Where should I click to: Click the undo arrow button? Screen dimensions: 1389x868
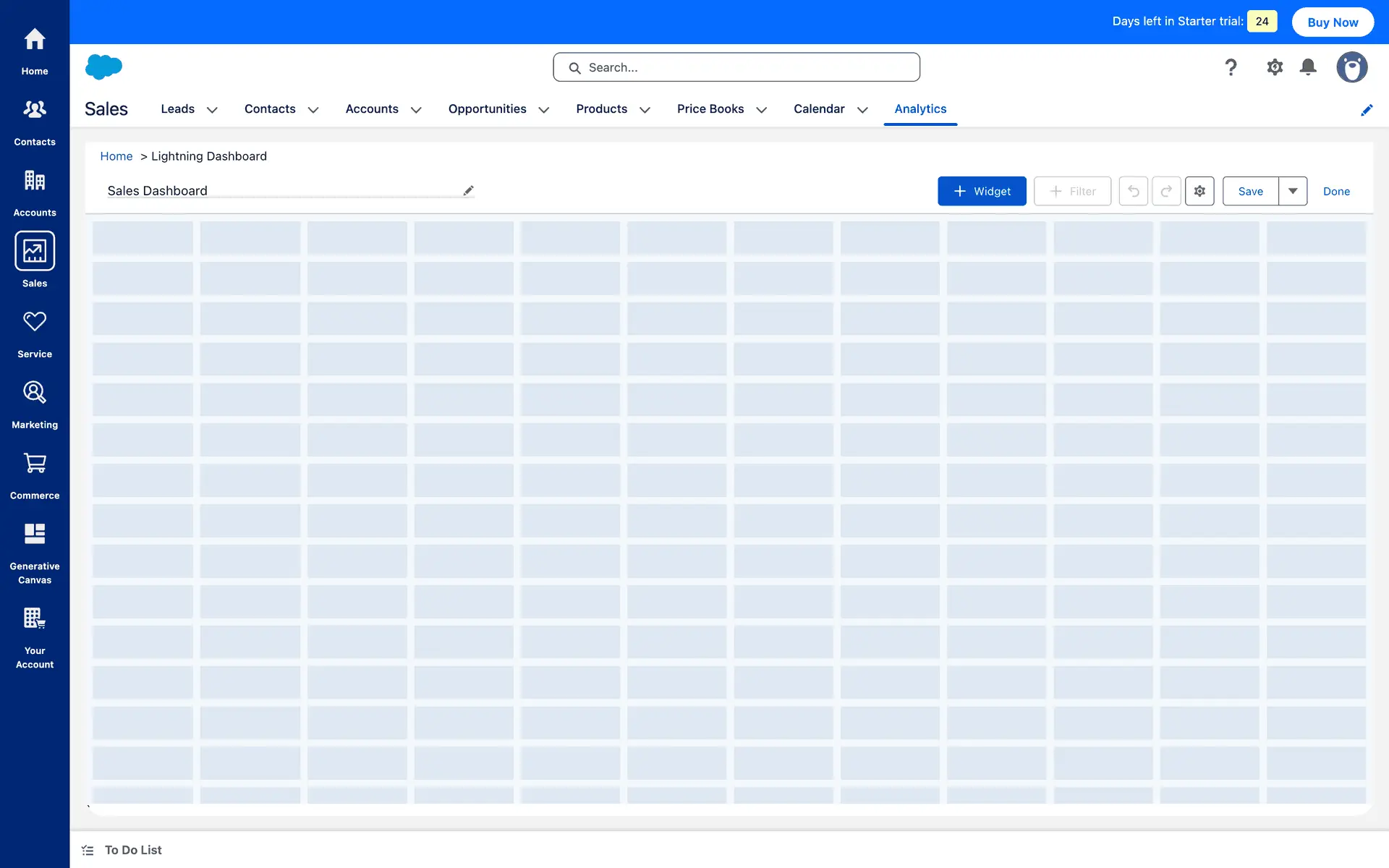[x=1134, y=191]
